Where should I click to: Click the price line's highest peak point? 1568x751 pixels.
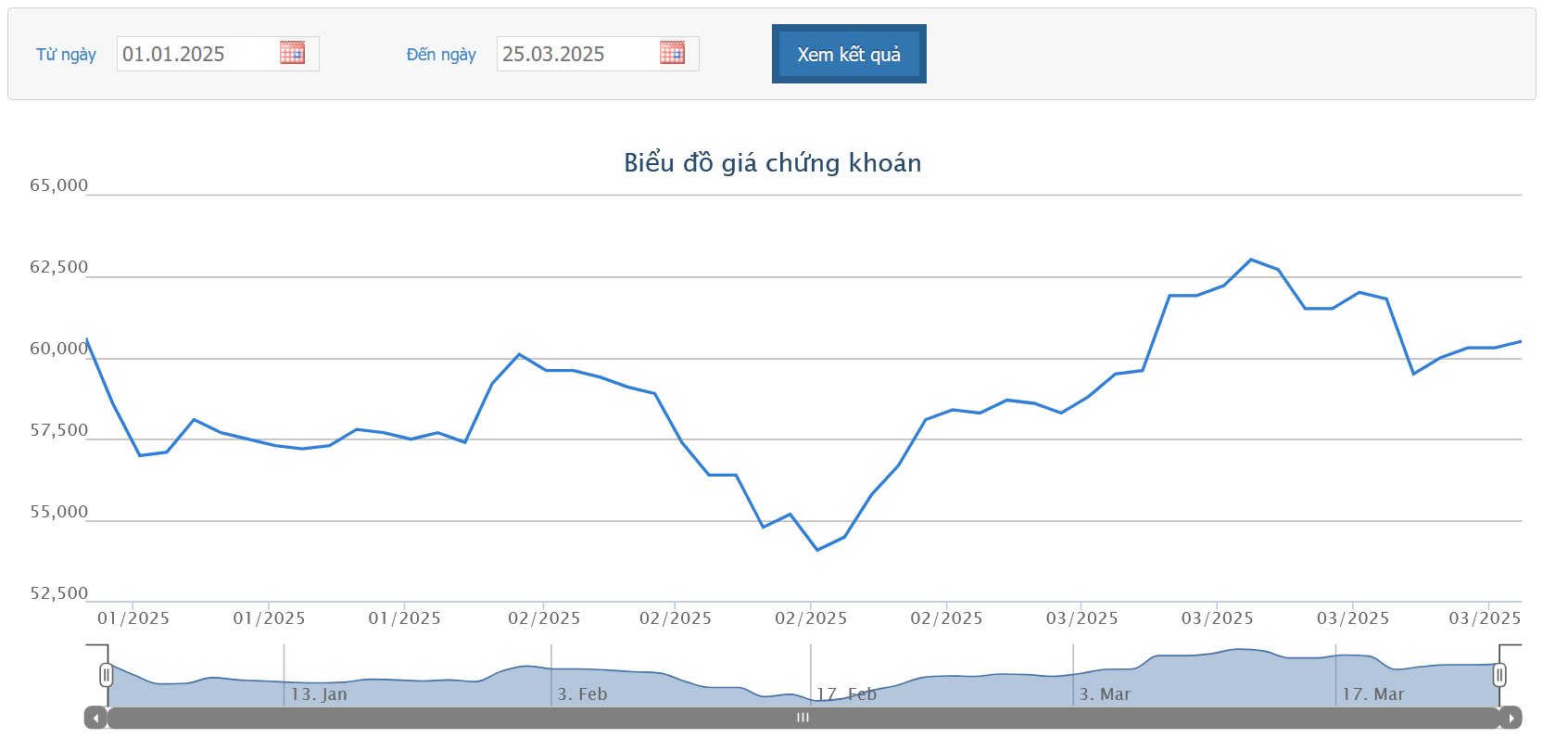(x=1251, y=260)
